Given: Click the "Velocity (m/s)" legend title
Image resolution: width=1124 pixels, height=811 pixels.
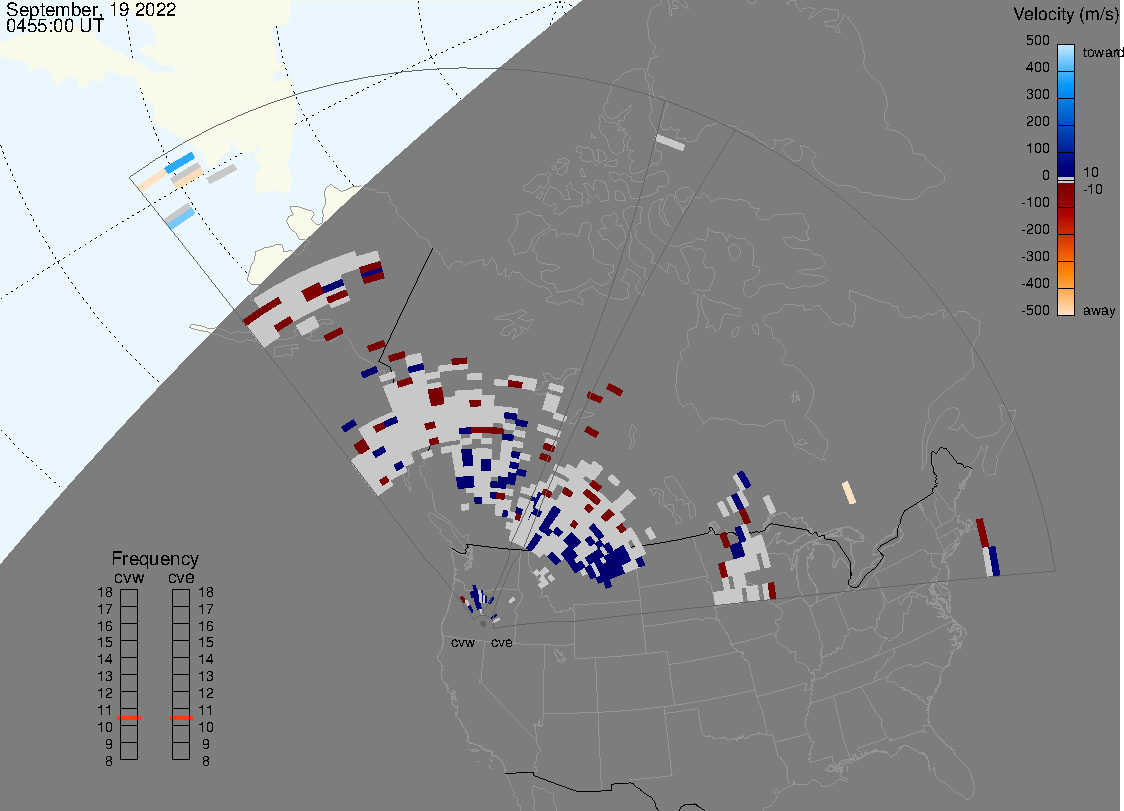Looking at the screenshot, I should click(x=1066, y=14).
